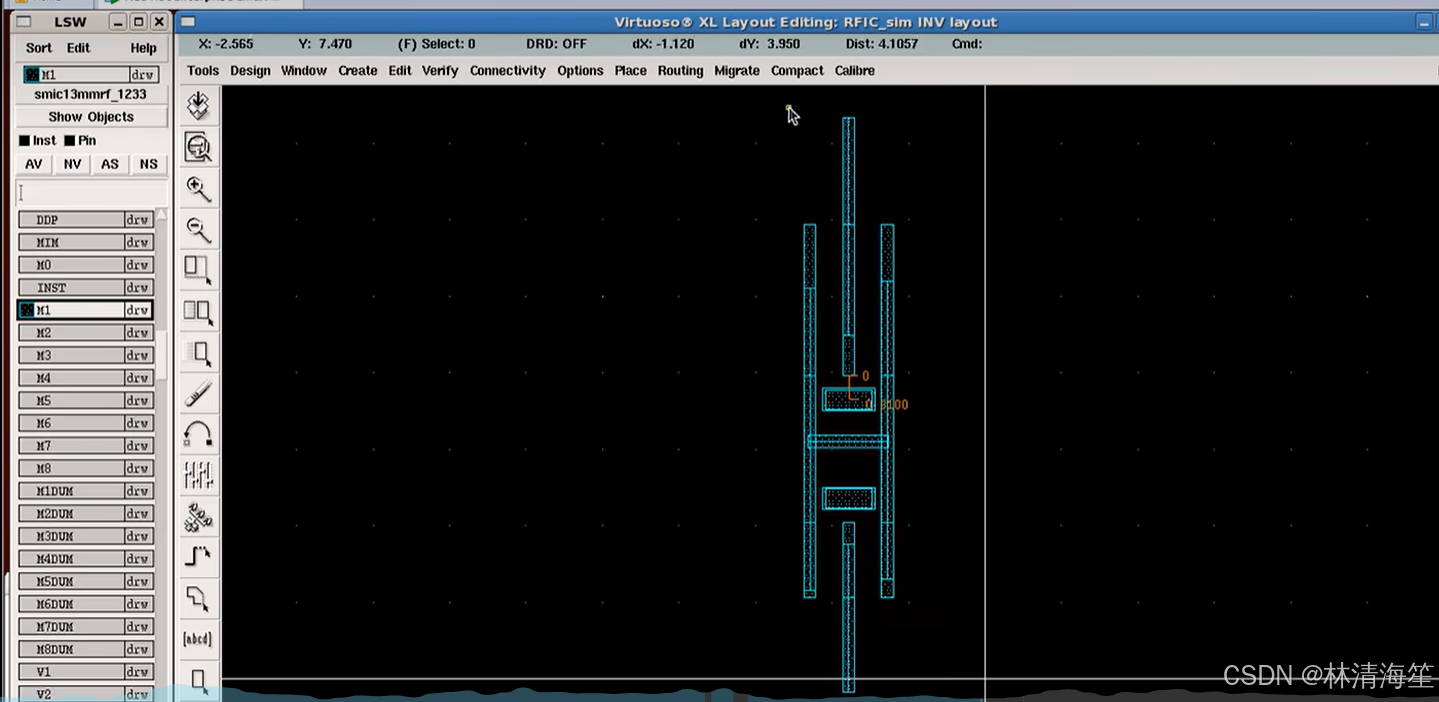Click the NS none-selectable button

coord(148,164)
